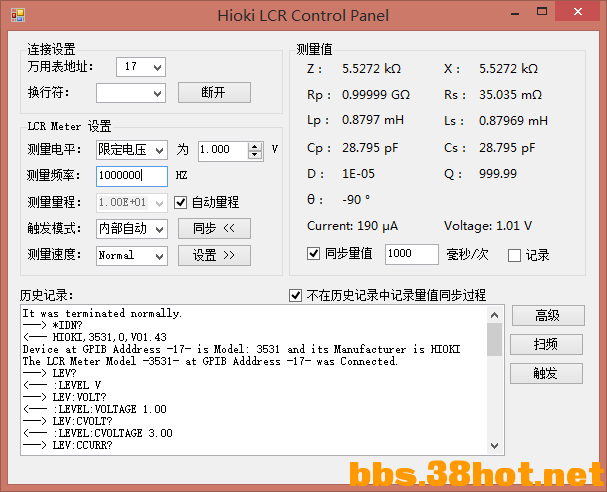Click log line 'It was terminated normally.'

pos(102,313)
